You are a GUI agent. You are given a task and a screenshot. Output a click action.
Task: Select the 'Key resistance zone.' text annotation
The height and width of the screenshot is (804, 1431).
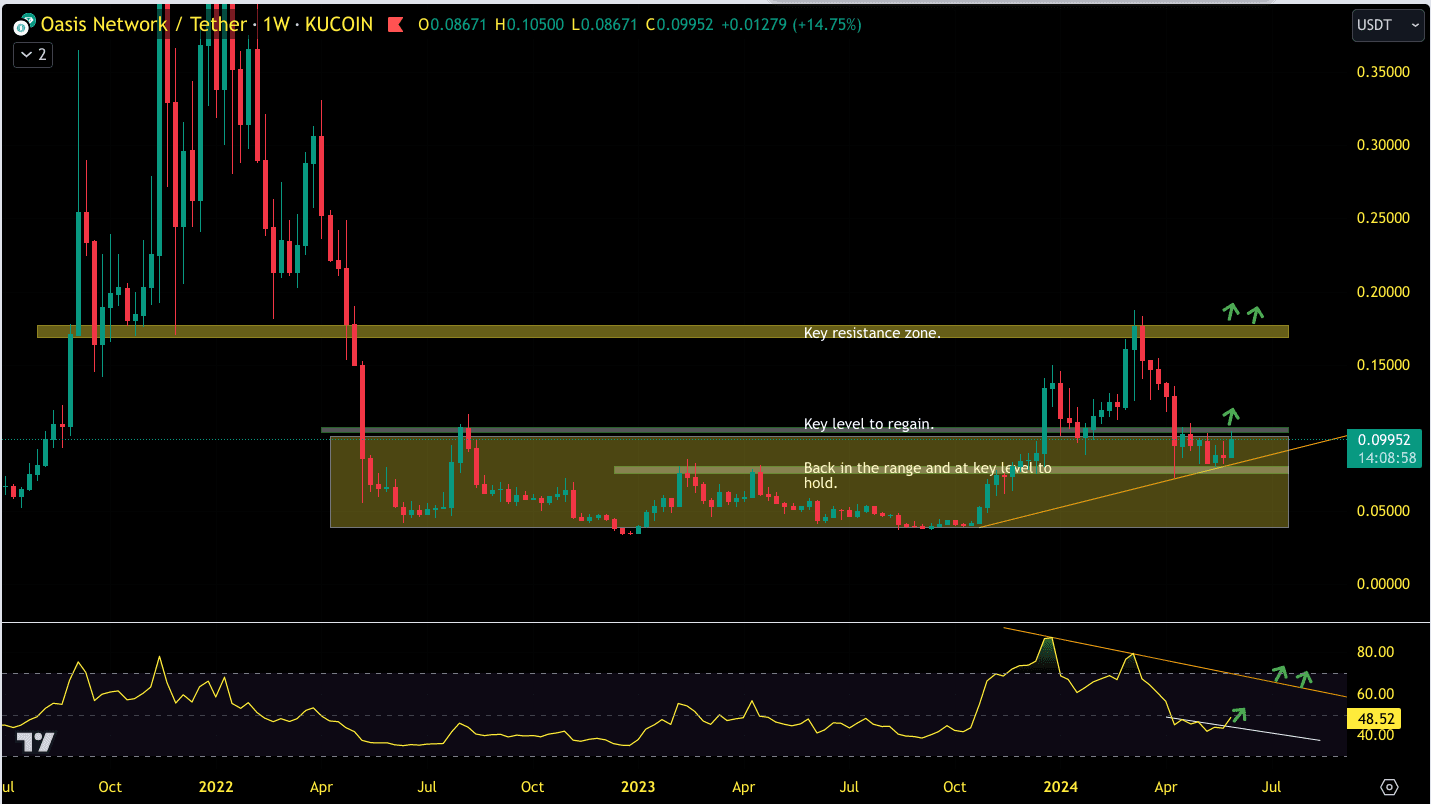[x=872, y=332]
